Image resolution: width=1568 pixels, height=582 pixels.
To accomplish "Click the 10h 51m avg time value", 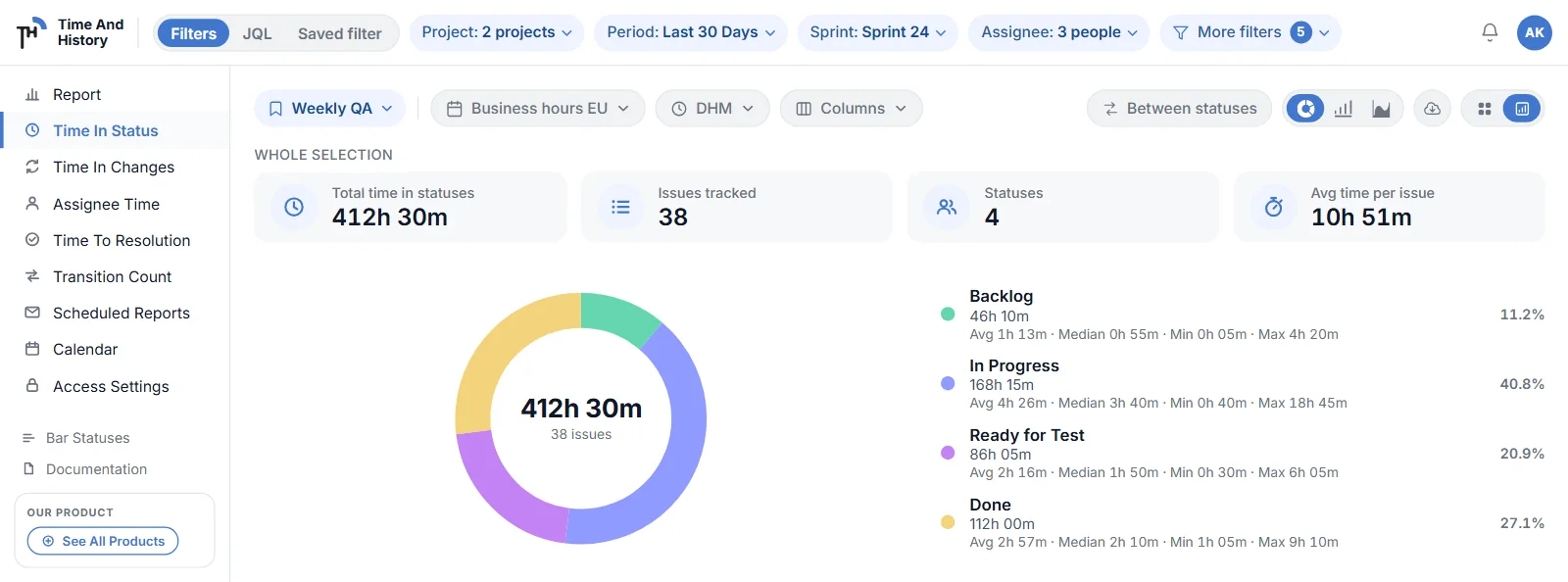I will (1361, 218).
